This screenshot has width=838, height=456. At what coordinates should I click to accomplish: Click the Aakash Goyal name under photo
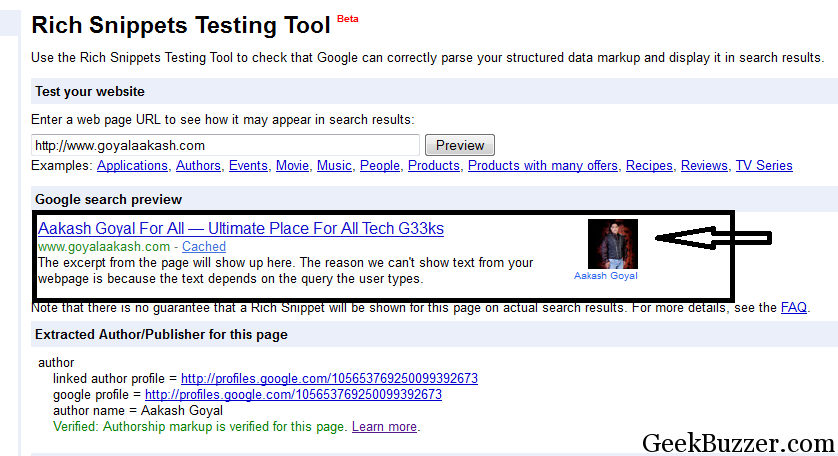click(x=606, y=276)
